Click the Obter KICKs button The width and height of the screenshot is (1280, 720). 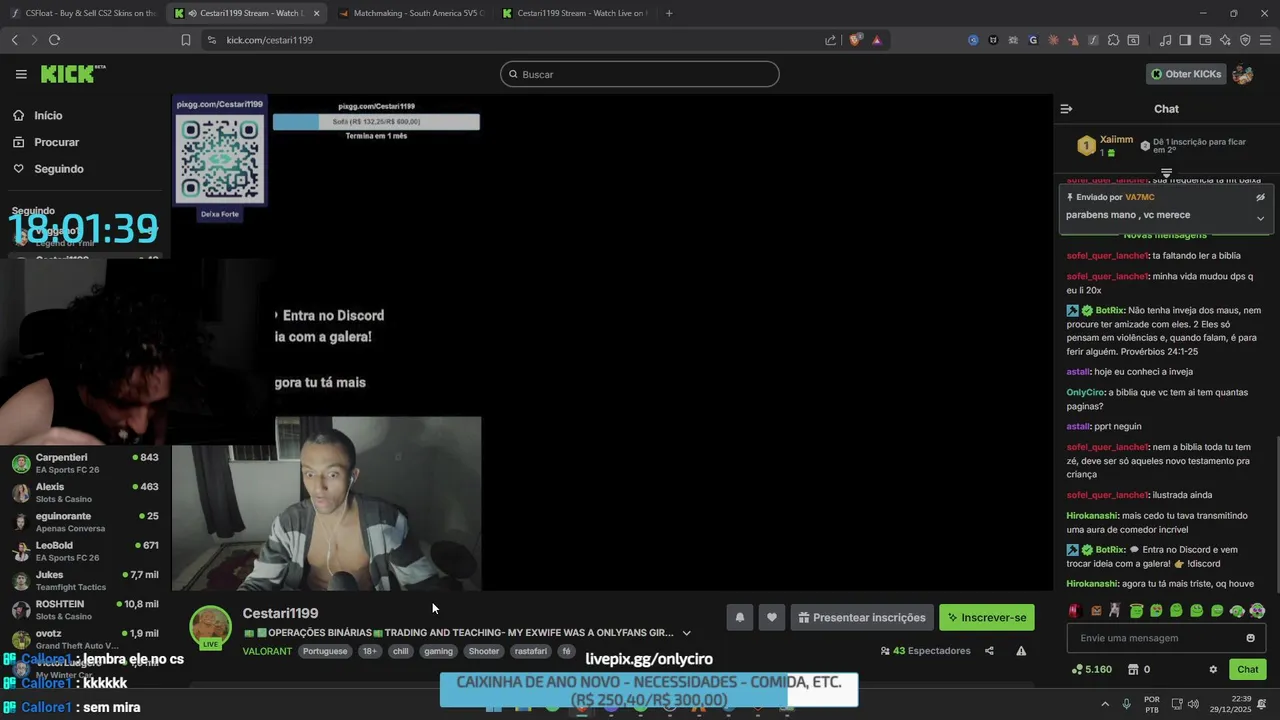click(x=1186, y=74)
